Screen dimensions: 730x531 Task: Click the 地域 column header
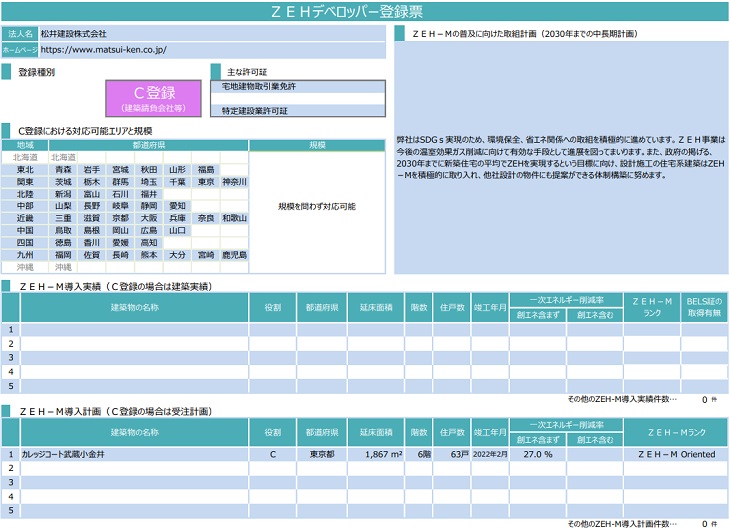click(25, 145)
